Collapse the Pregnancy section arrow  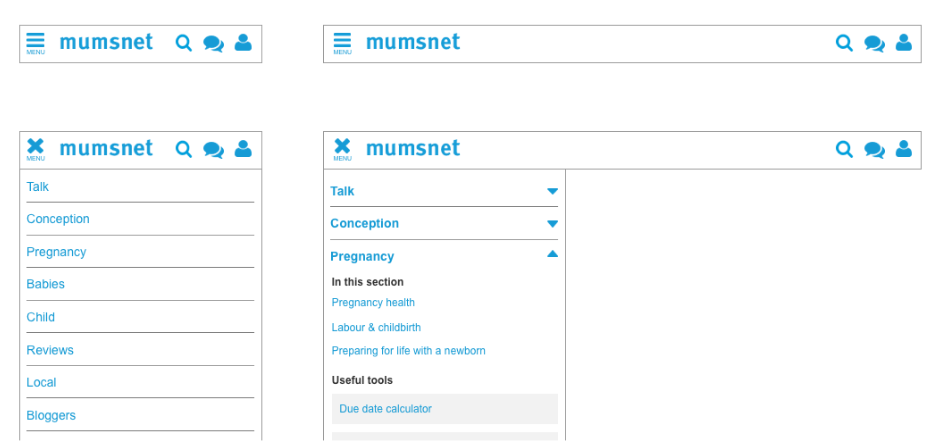553,254
